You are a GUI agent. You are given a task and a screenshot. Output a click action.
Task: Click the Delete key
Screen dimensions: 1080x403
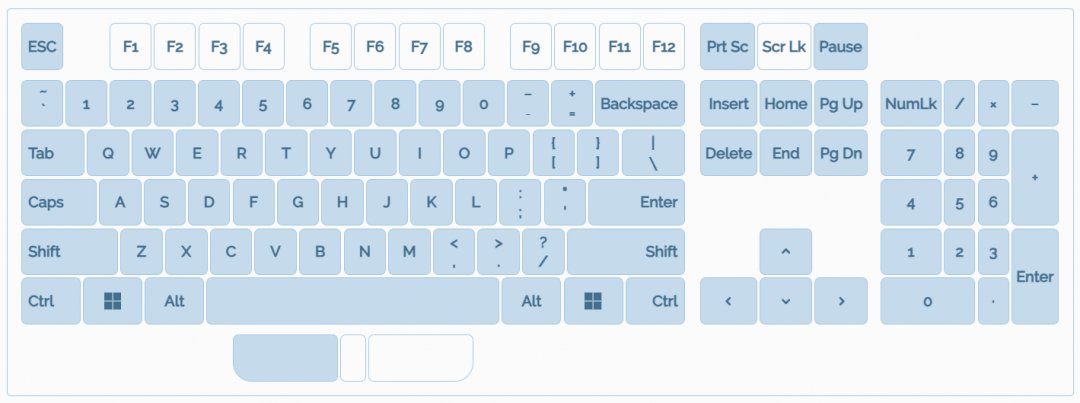click(x=728, y=153)
